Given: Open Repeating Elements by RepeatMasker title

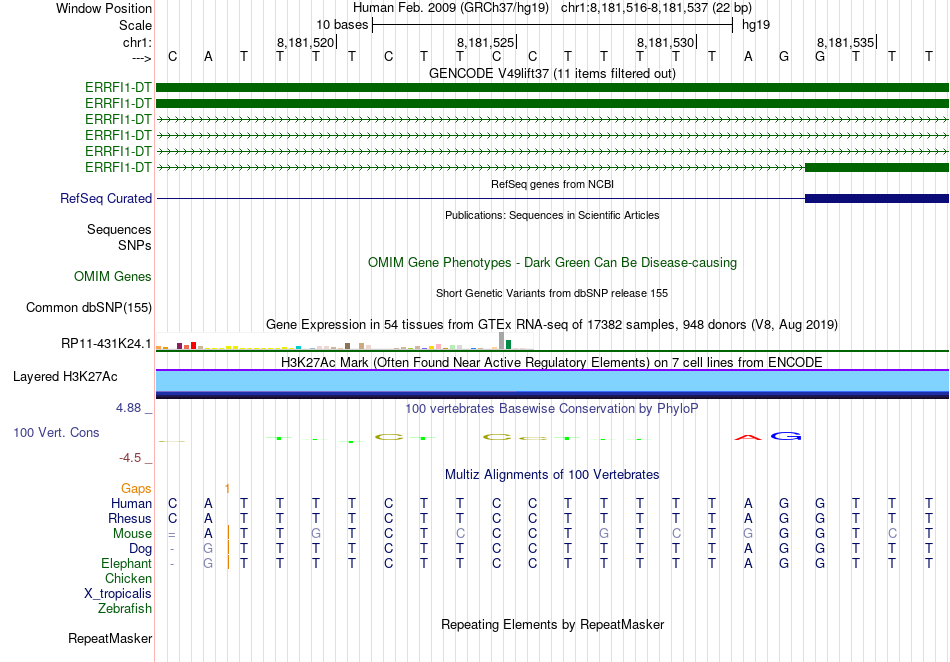Looking at the screenshot, I should click(552, 624).
